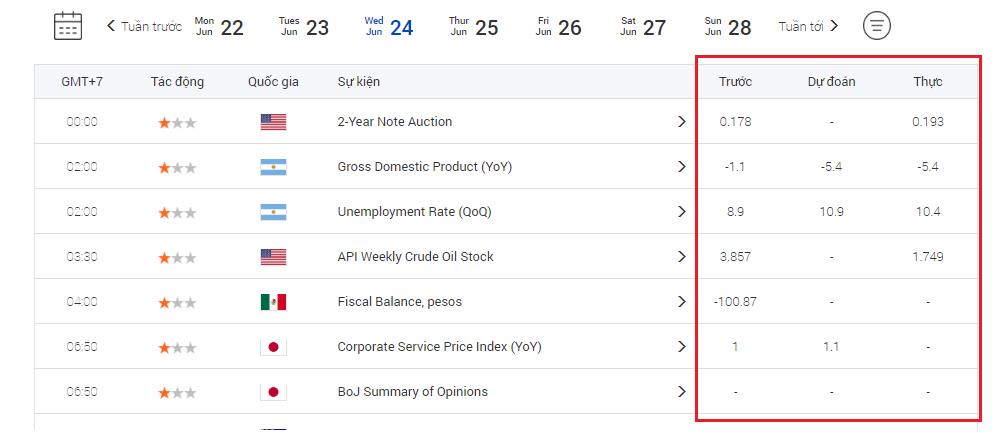Switch to the Sun Jun 28 date tab
The image size is (997, 433).
tap(728, 27)
